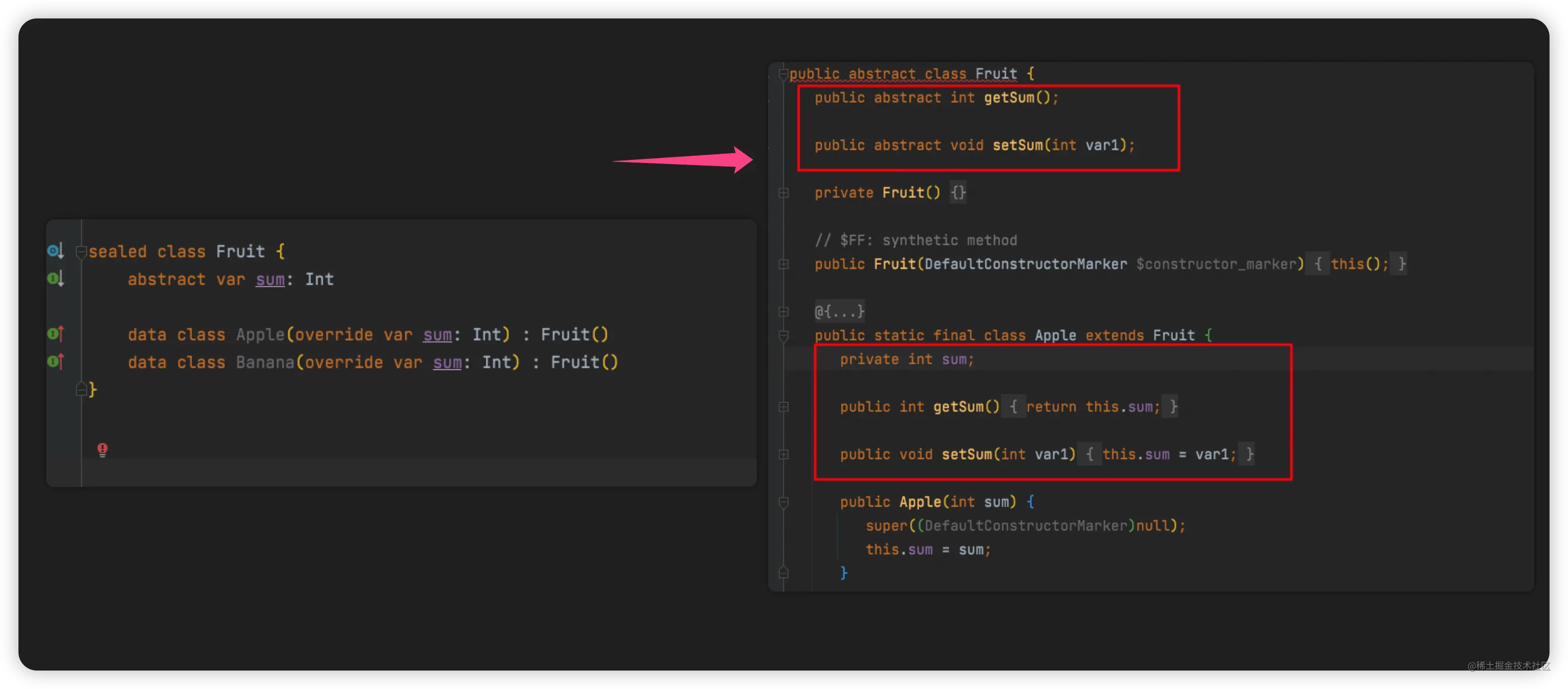Click the '$constructor_marker' parameter name

coord(1217,264)
